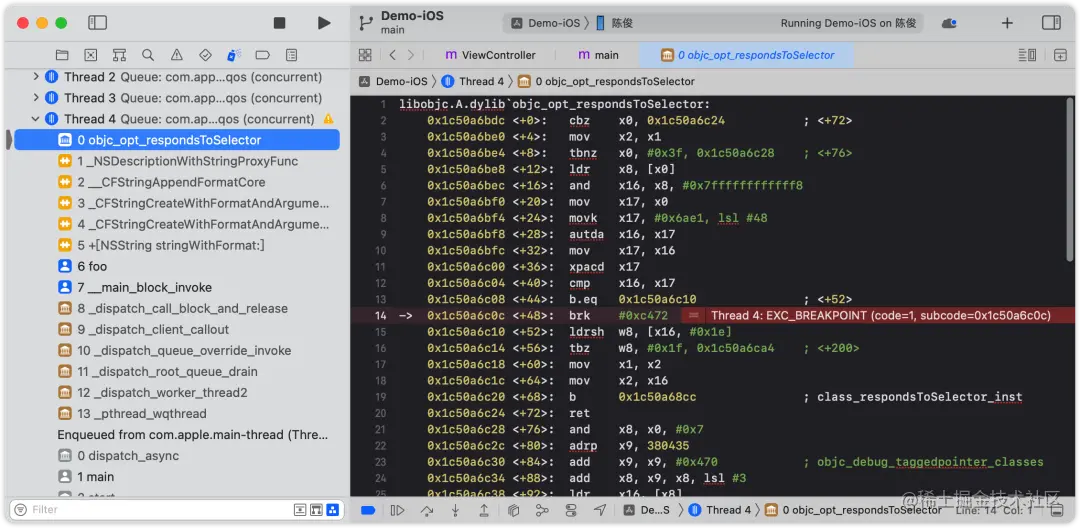Deactivate breakpoints in debug bar
Viewport: 1080px width, 528px height.
[x=368, y=510]
